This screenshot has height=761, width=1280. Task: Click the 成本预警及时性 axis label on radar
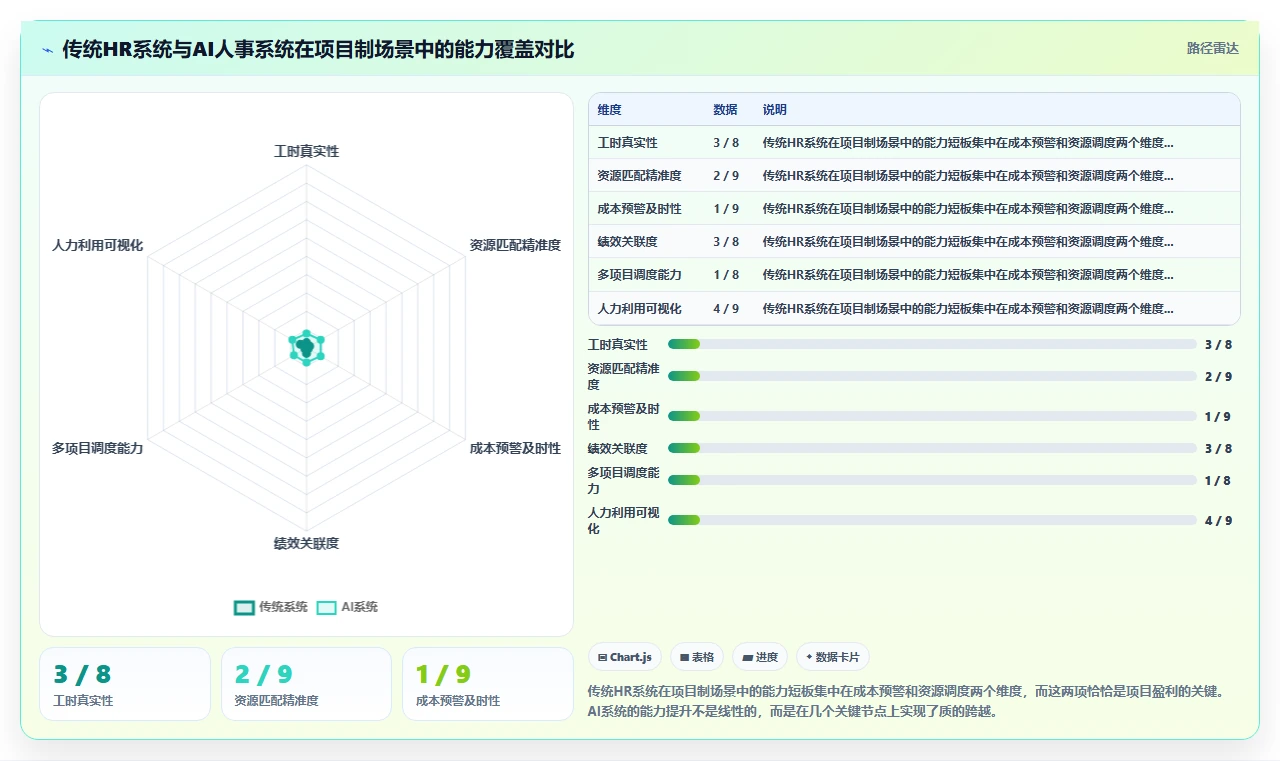(x=515, y=448)
